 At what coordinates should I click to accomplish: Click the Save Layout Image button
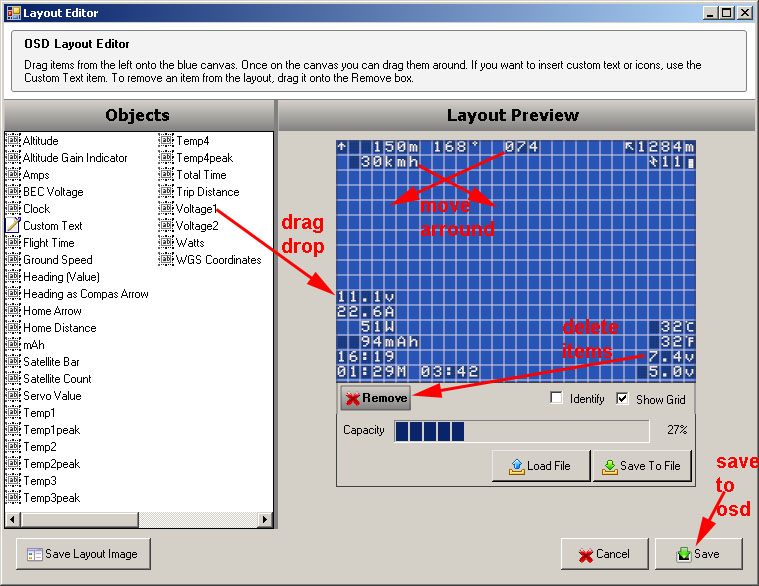coord(83,554)
